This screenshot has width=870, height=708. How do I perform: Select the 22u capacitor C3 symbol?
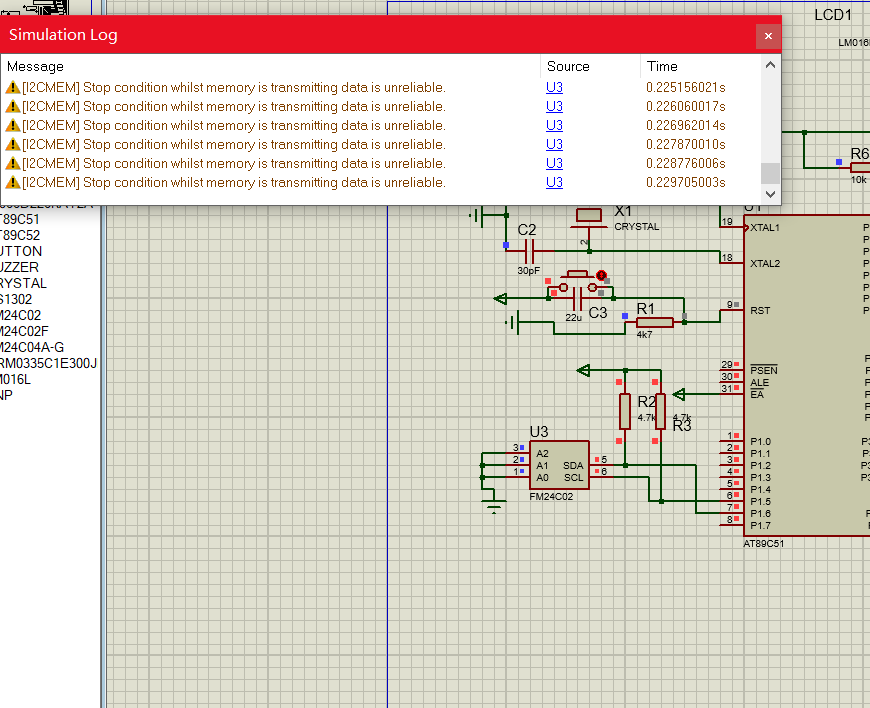tap(577, 299)
